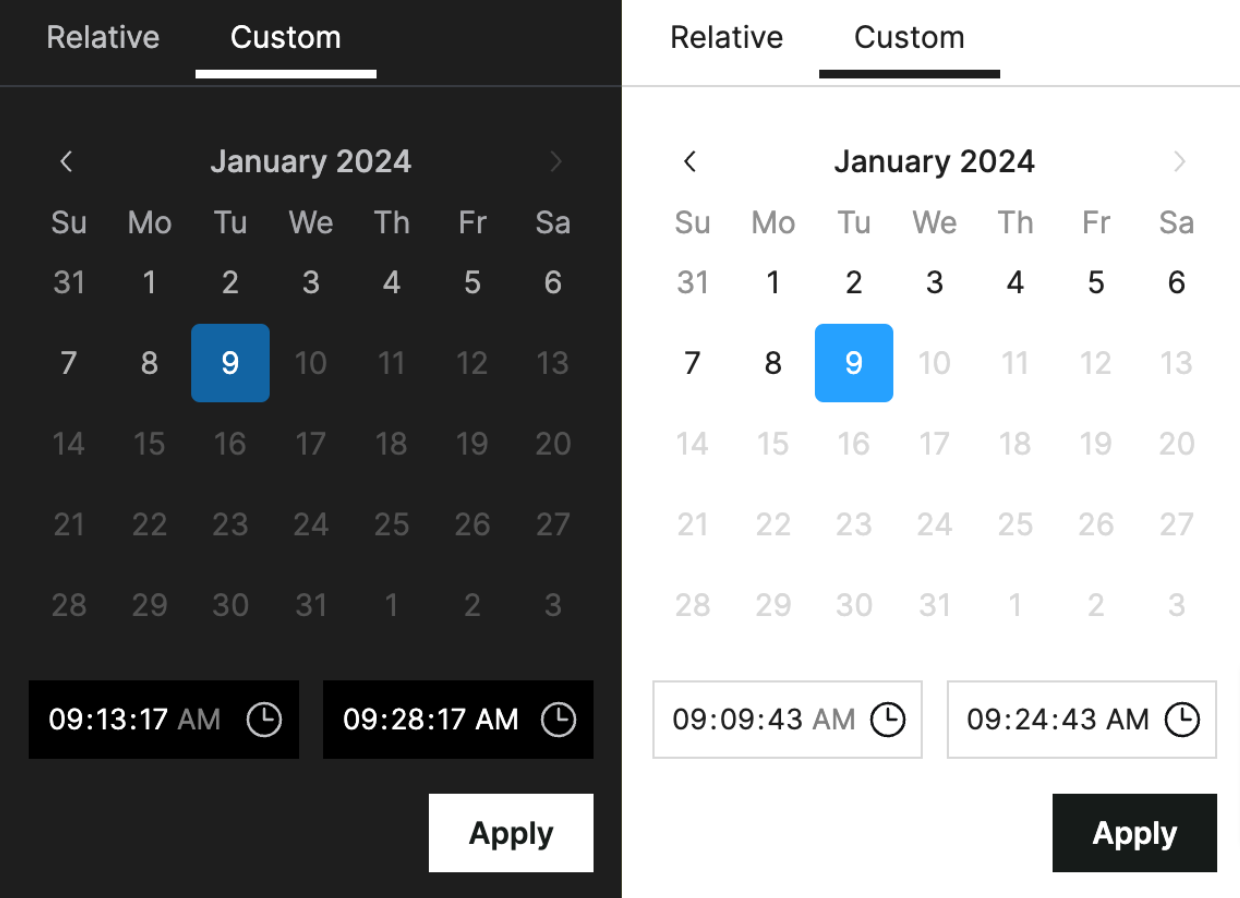This screenshot has height=898, width=1240.
Task: Click the 09:24:43 AM end time field
Action: pyautogui.click(x=1058, y=720)
